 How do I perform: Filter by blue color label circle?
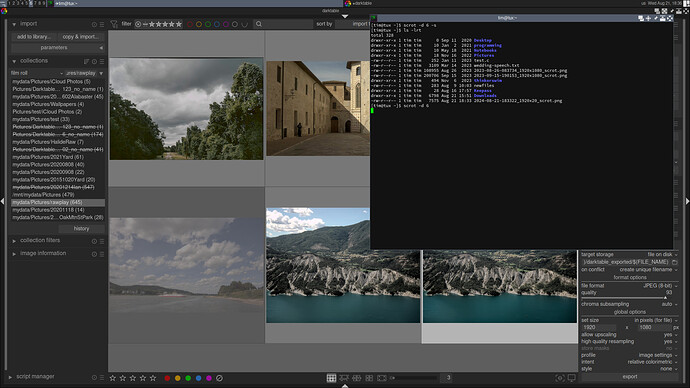pos(217,24)
